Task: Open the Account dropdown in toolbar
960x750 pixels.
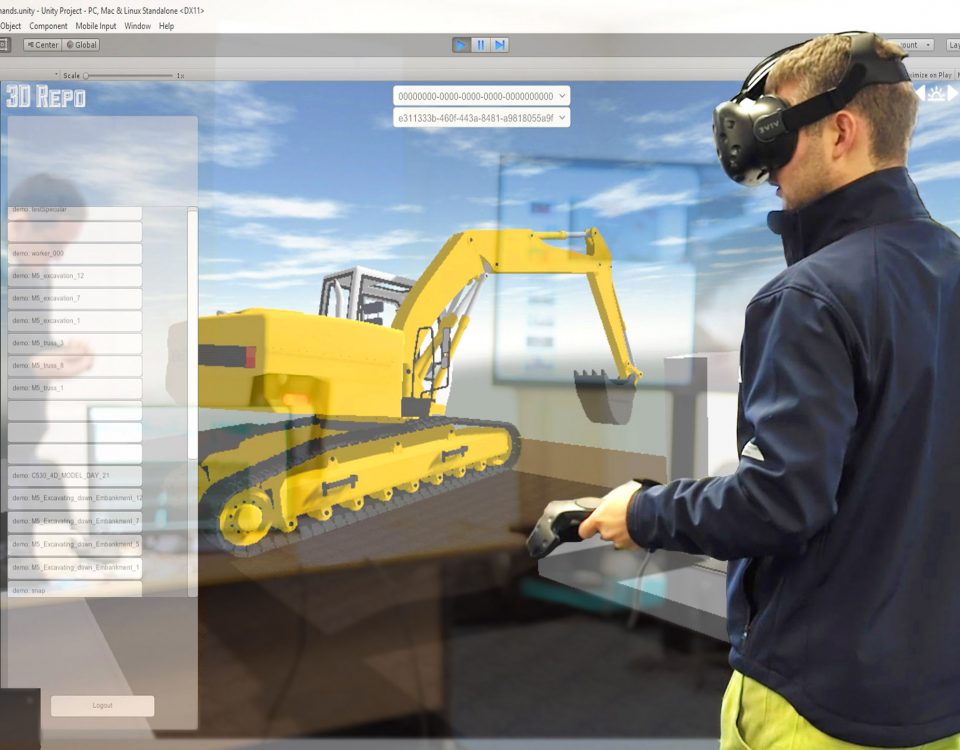Action: coord(912,45)
